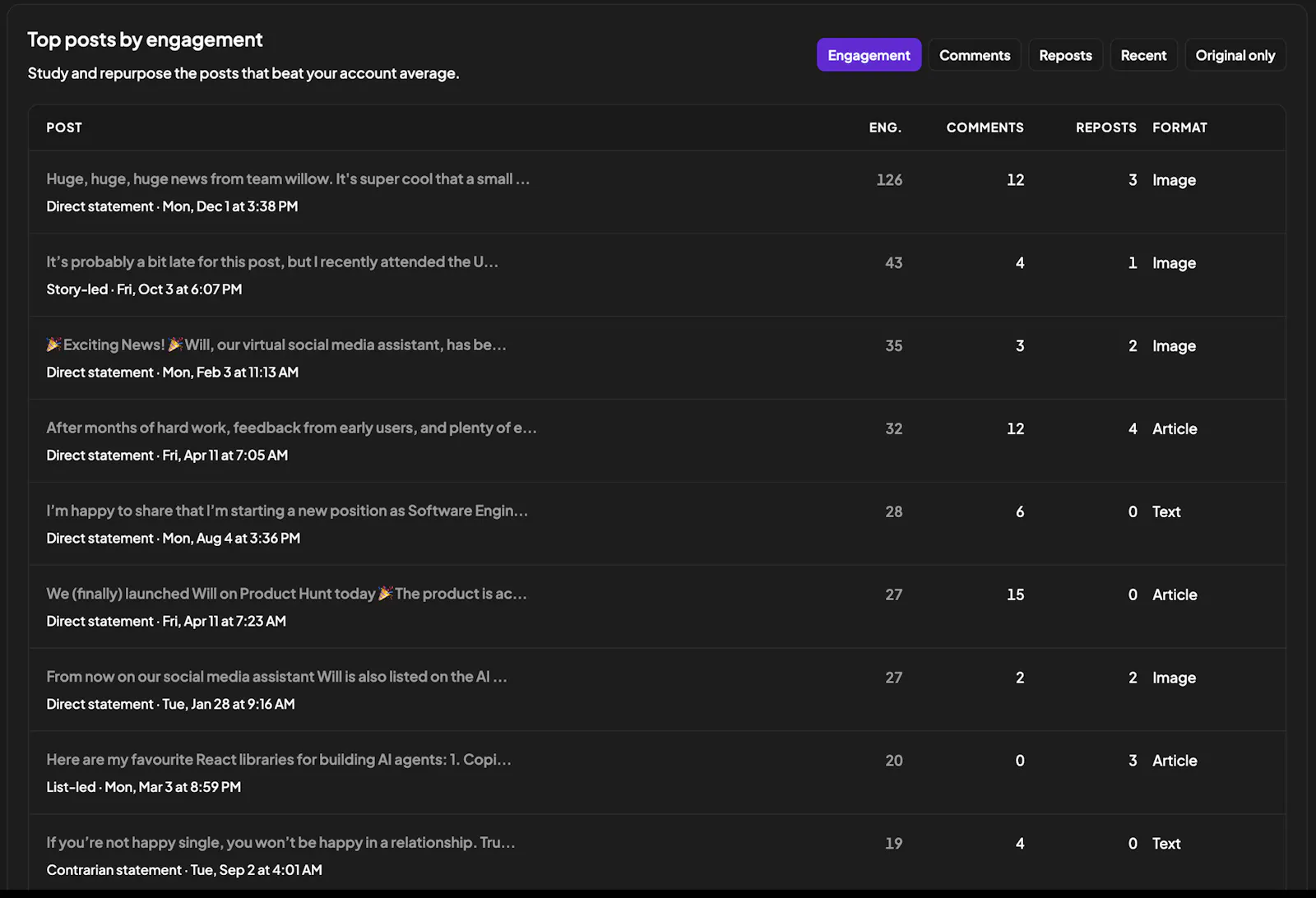Click the ENG. column header
The width and height of the screenshot is (1316, 898).
click(x=885, y=127)
